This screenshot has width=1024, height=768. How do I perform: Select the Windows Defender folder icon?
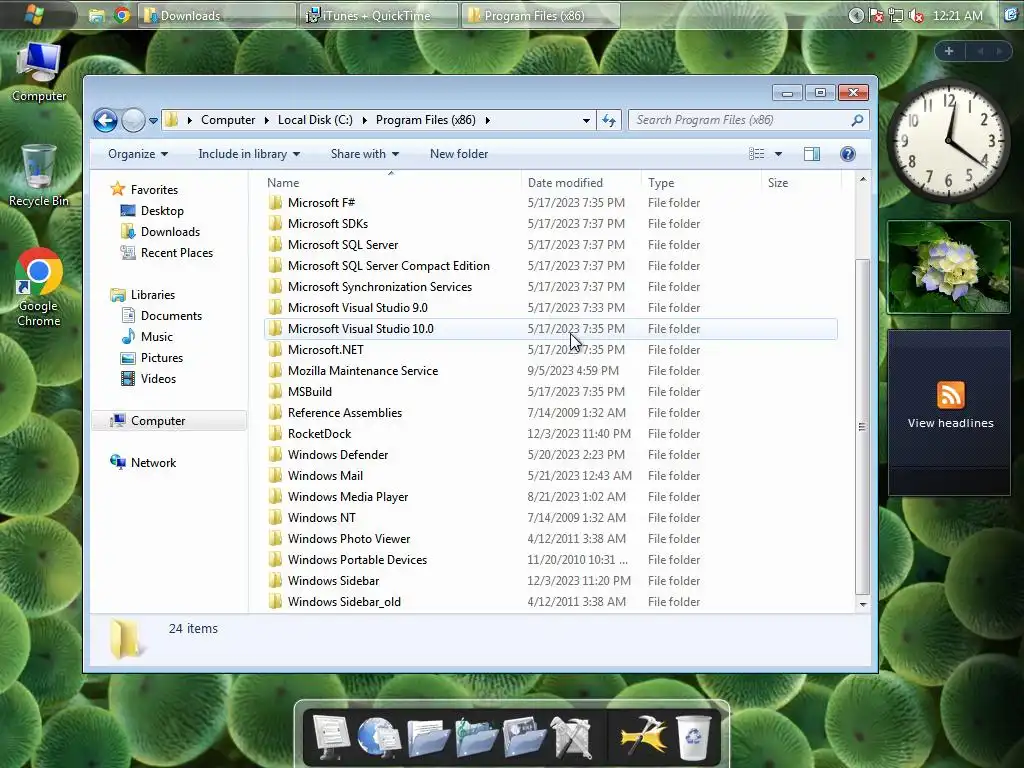coord(276,455)
